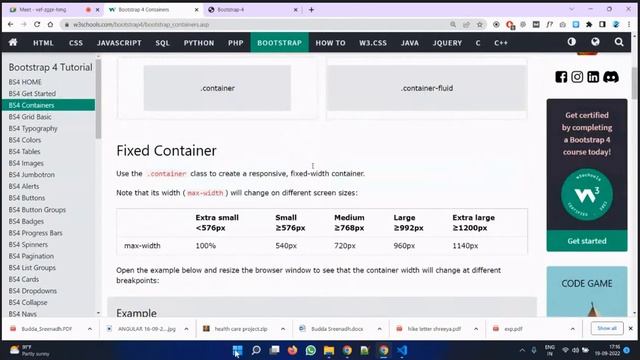This screenshot has height=360, width=640.
Task: Open the Windows Start button
Action: (x=237, y=350)
